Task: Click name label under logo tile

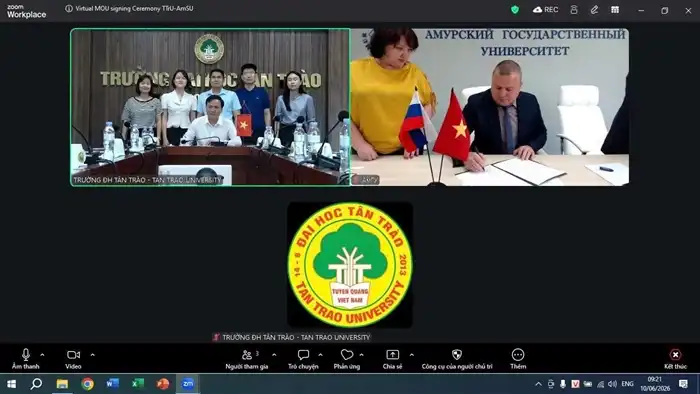Action: [x=292, y=337]
